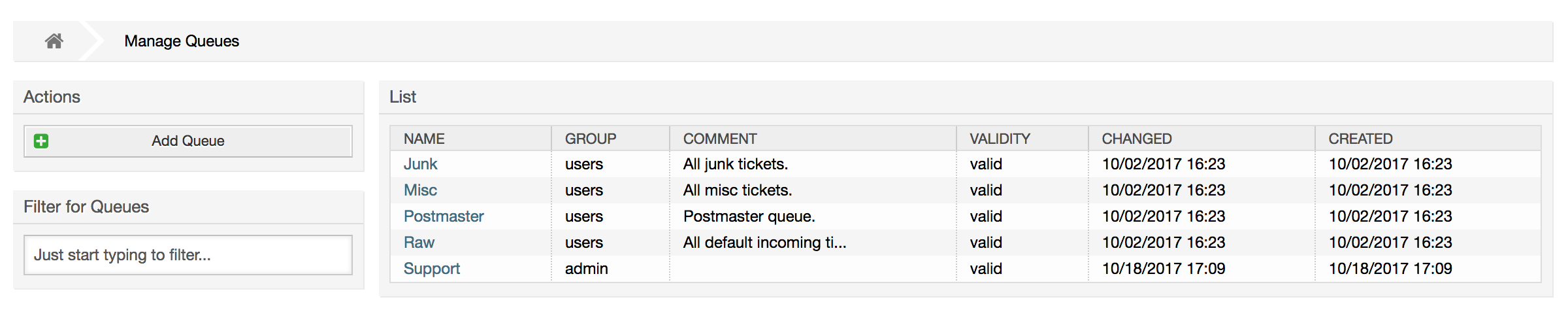
Task: Select the Postmaster queue
Action: [x=444, y=216]
